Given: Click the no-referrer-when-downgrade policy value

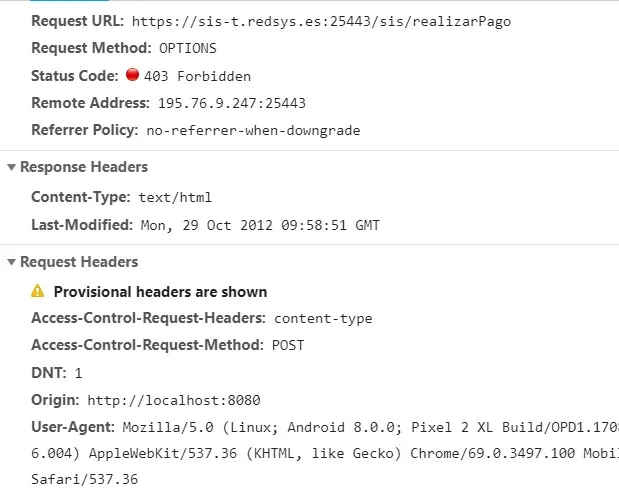Looking at the screenshot, I should (x=253, y=130).
